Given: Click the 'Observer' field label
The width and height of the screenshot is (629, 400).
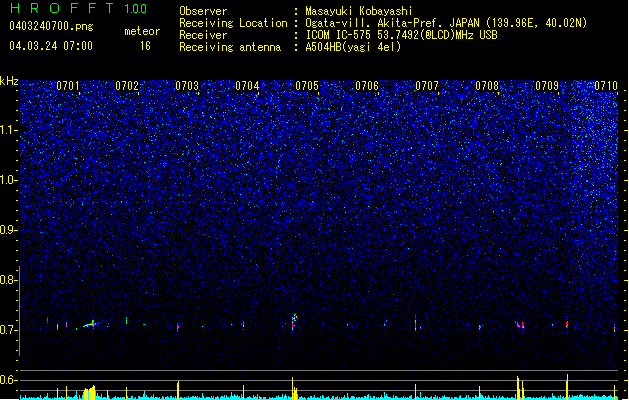Looking at the screenshot, I should pos(203,11).
